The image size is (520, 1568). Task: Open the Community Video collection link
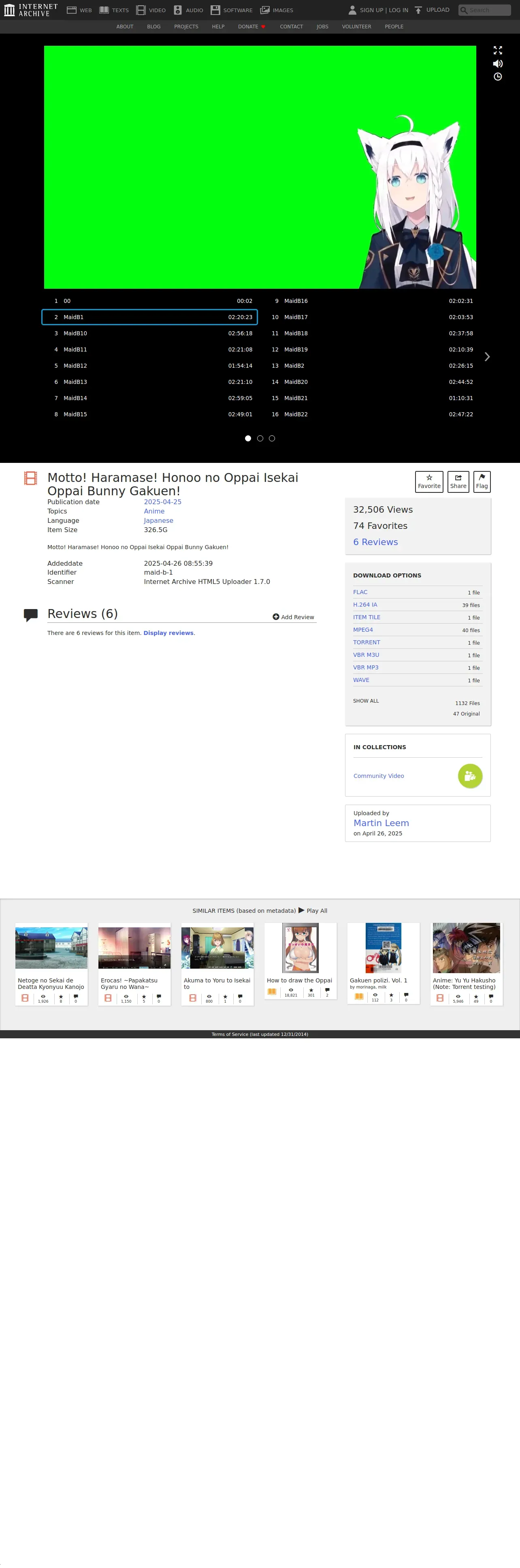[379, 775]
